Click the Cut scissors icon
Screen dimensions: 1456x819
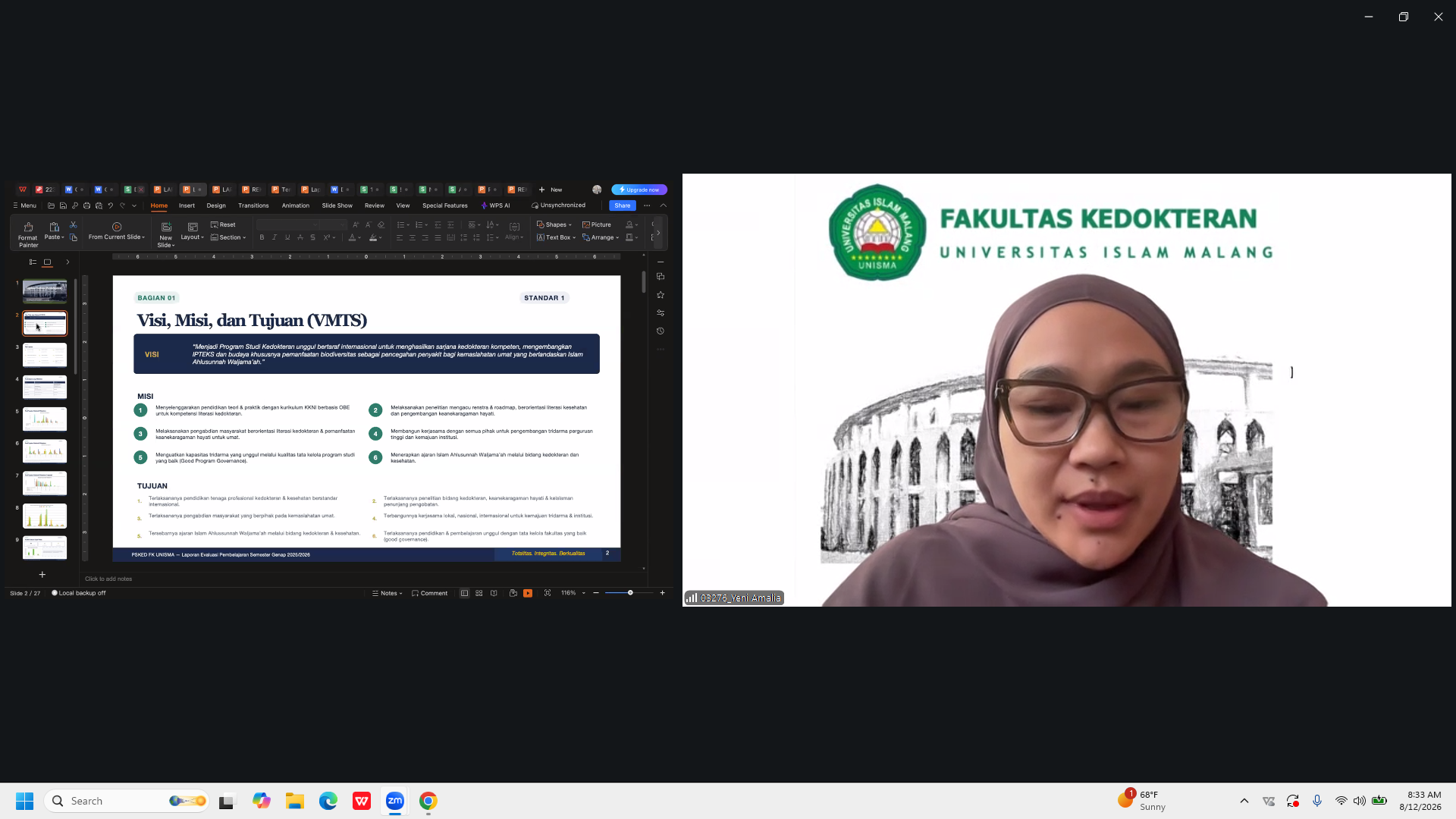pyautogui.click(x=74, y=225)
